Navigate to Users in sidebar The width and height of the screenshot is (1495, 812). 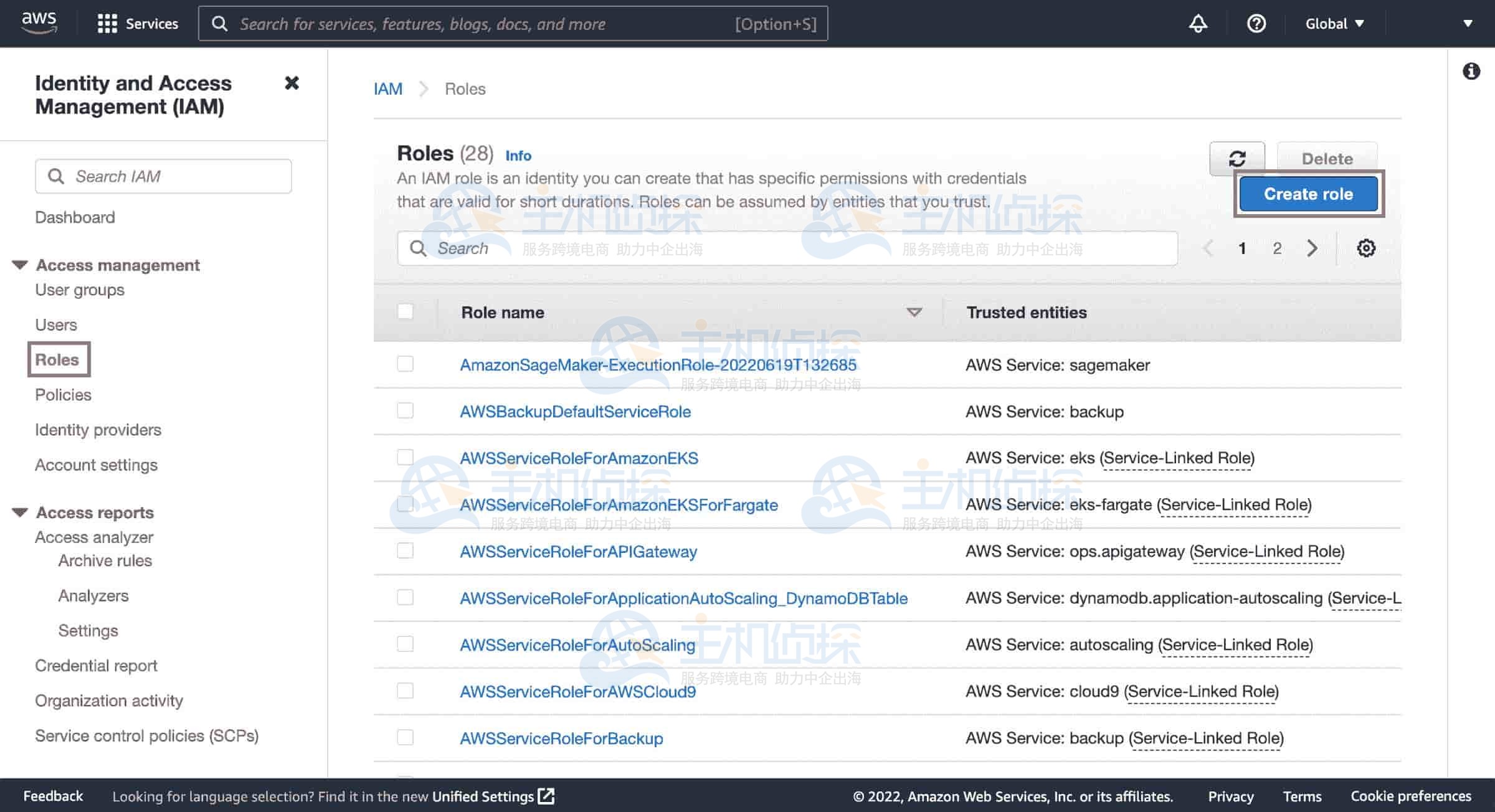[x=56, y=325]
